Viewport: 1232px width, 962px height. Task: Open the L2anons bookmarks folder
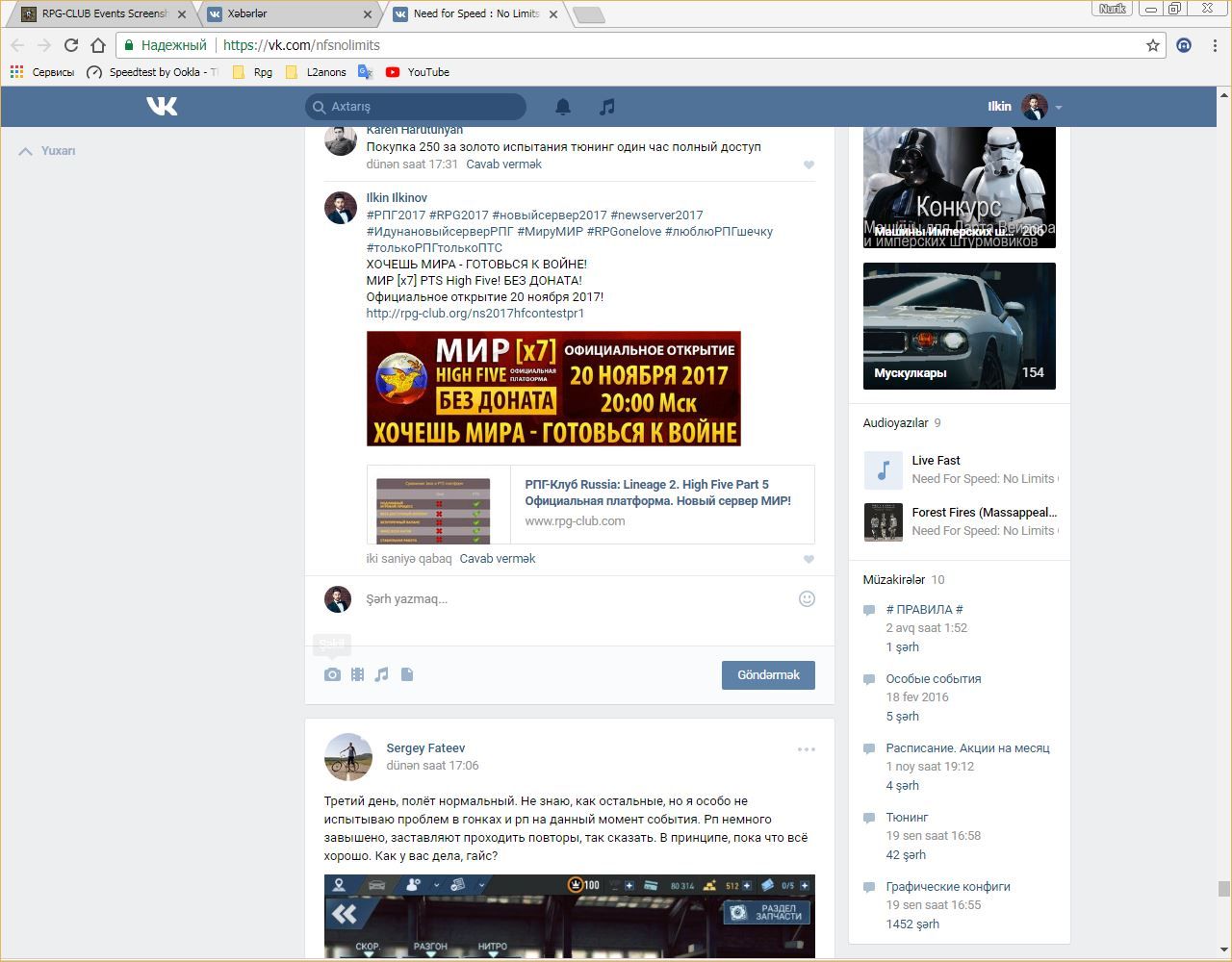(316, 72)
